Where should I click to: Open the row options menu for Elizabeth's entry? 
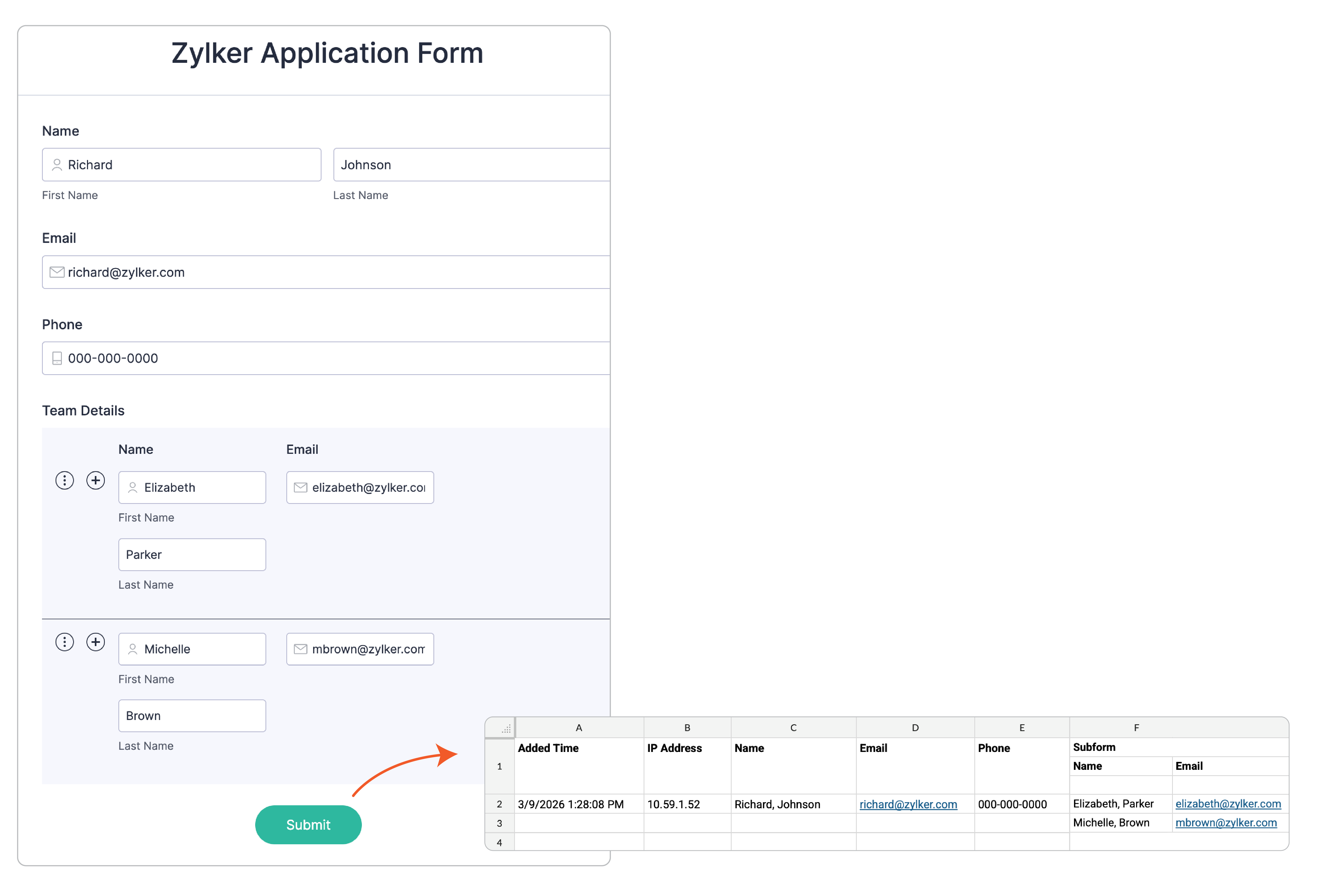(x=64, y=481)
